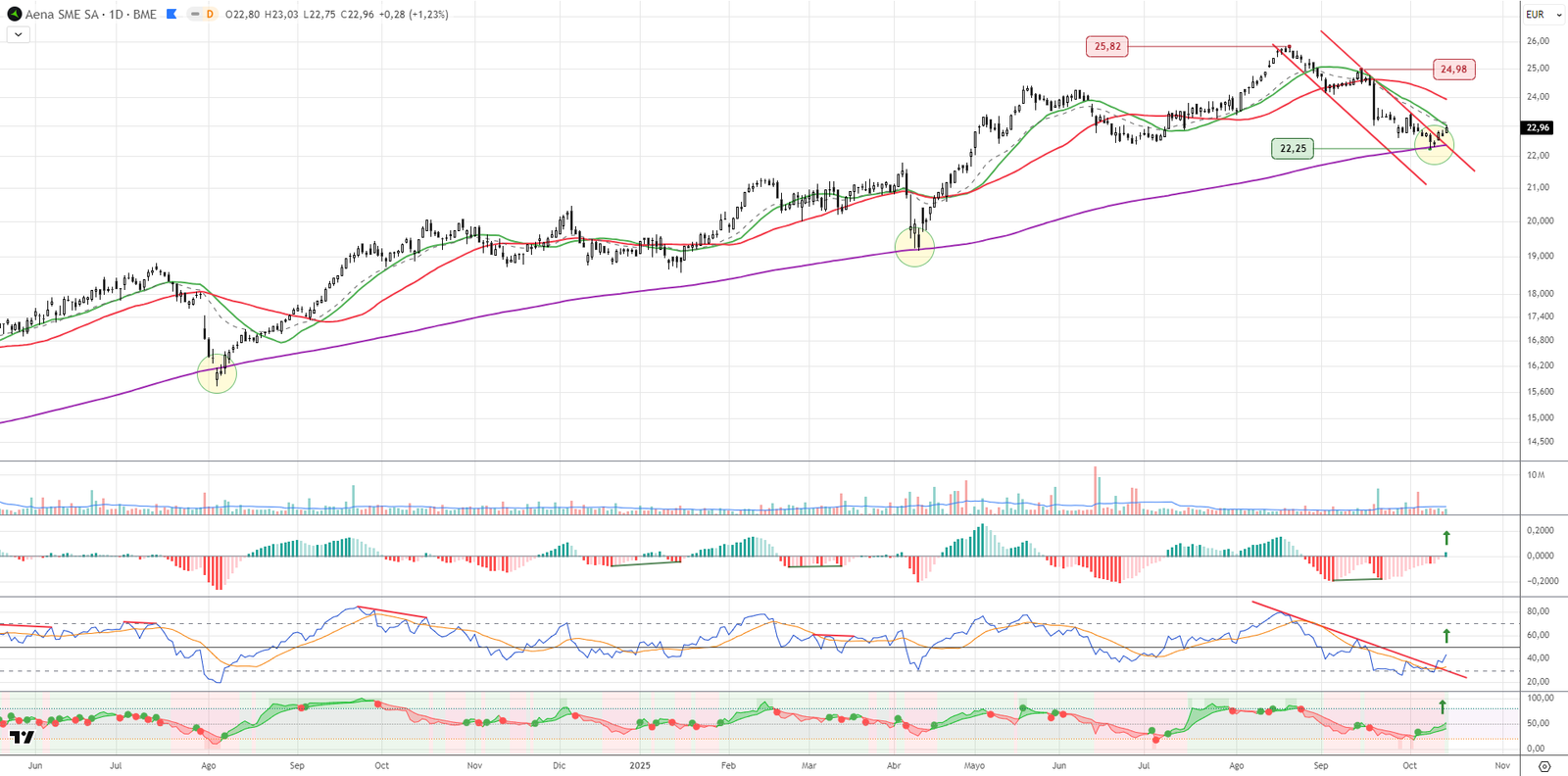Click the green arrow in bottom oscillator pane
This screenshot has width=1568, height=776.
coord(1443,706)
